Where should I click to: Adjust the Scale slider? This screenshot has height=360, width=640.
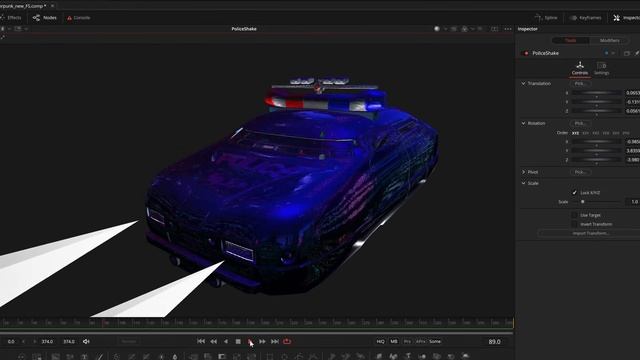(x=596, y=202)
